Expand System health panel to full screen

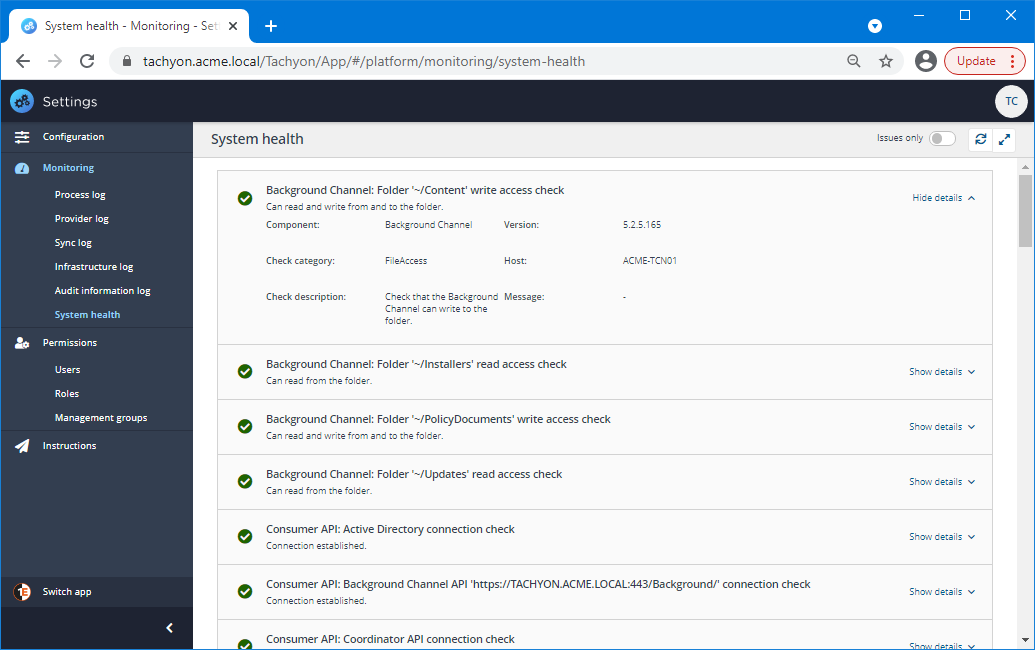tap(1004, 139)
